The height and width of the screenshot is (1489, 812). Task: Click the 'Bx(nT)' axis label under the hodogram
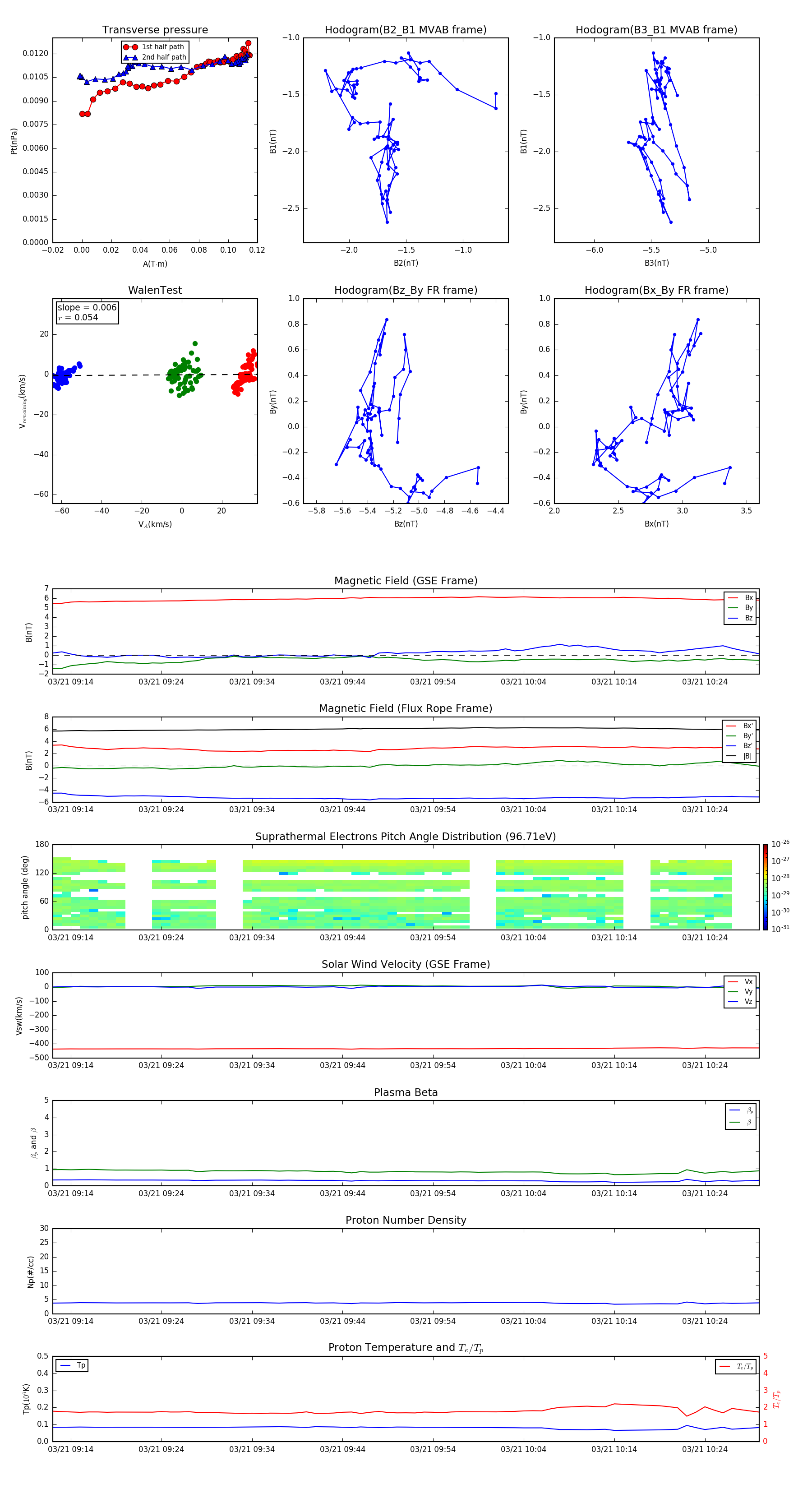[x=656, y=524]
